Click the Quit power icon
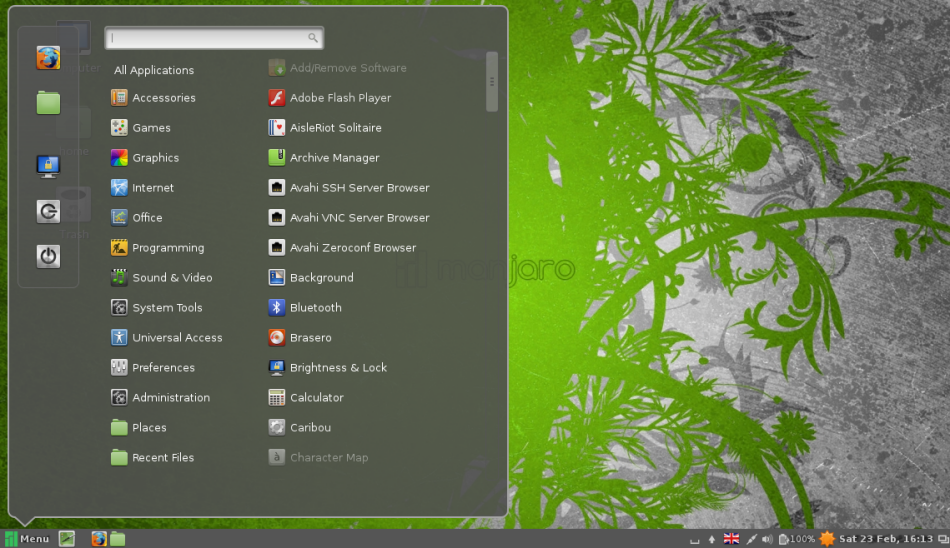The height and width of the screenshot is (548, 950). 48,256
